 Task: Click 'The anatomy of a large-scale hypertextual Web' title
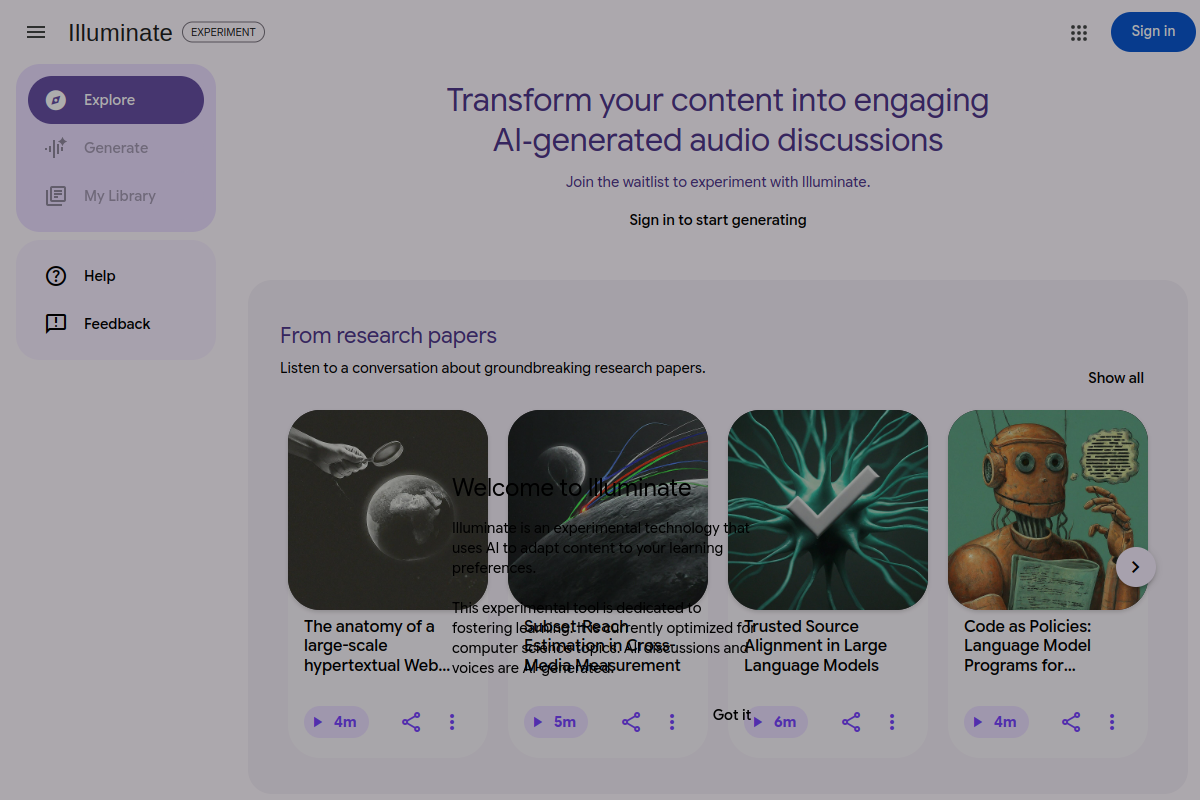(377, 646)
